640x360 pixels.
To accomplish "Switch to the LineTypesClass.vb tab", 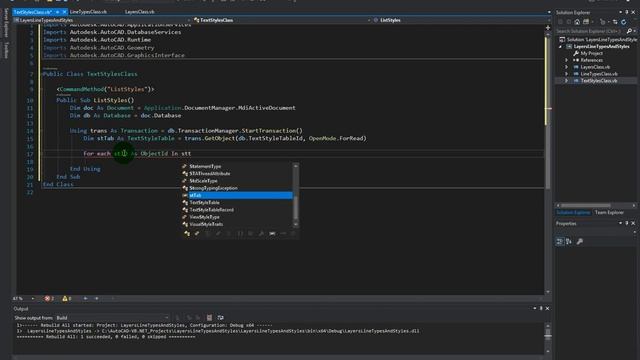I will click(x=88, y=12).
